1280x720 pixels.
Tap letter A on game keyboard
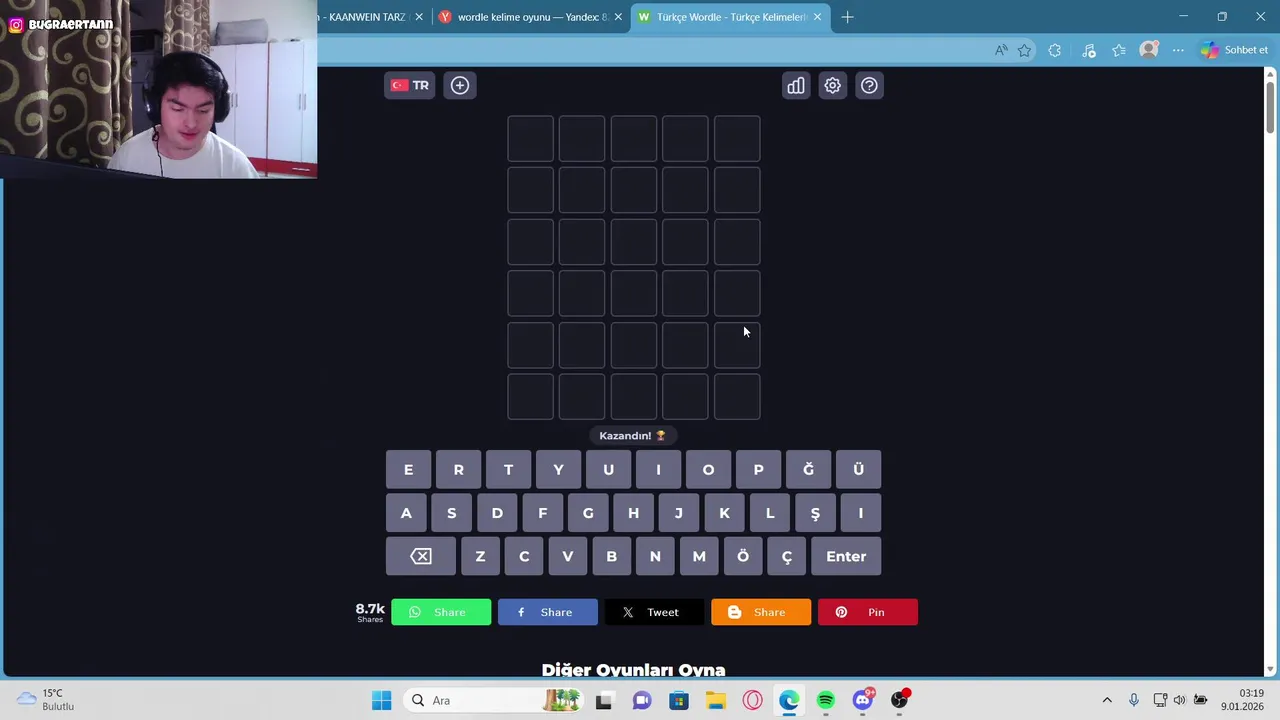[406, 514]
